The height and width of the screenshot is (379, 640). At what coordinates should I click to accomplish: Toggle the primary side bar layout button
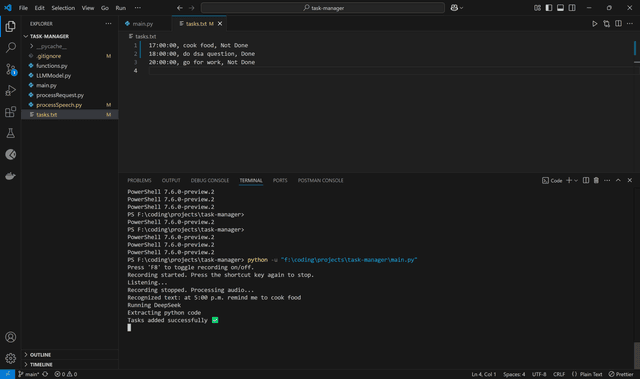coord(549,8)
